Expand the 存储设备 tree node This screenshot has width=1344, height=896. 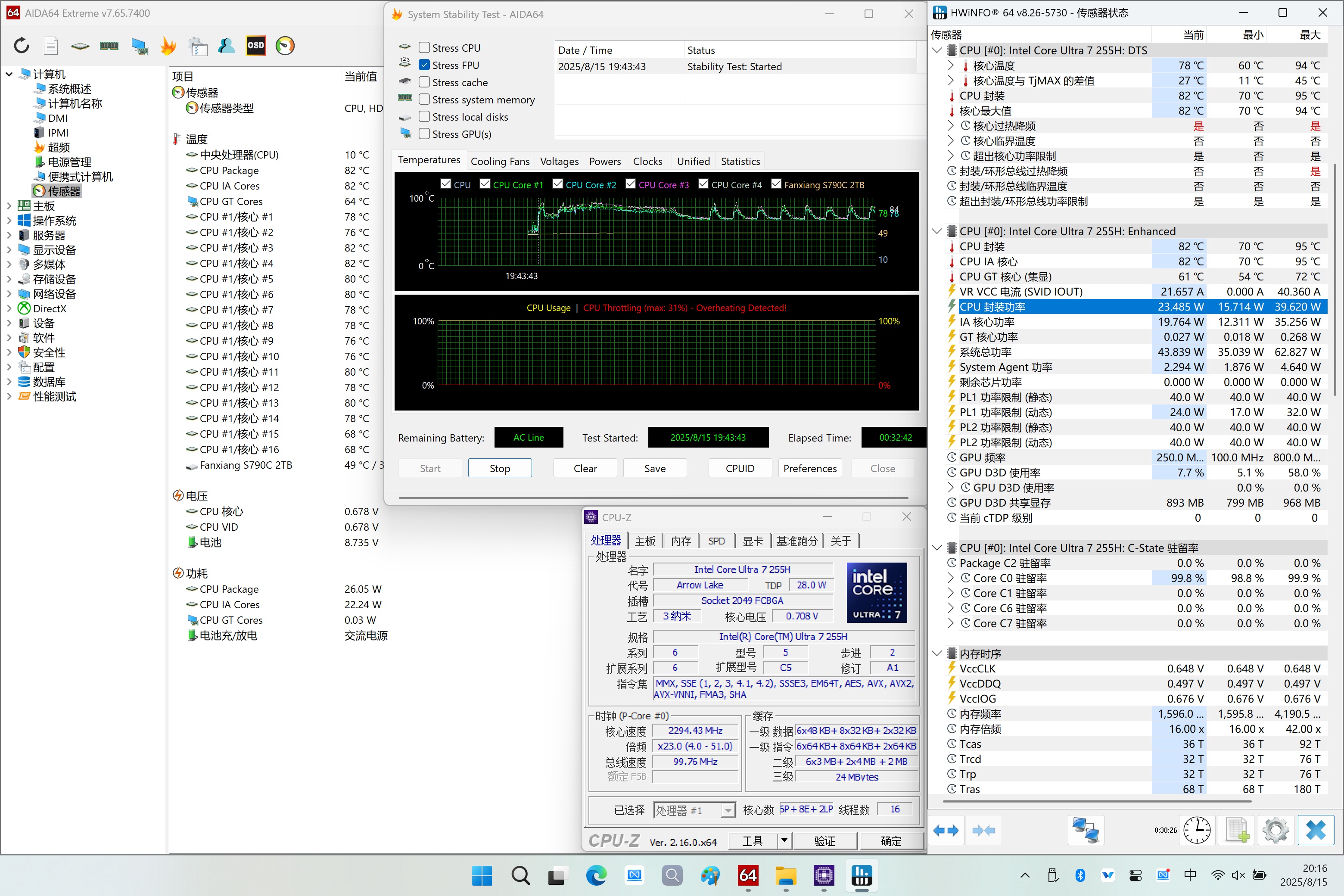9,279
